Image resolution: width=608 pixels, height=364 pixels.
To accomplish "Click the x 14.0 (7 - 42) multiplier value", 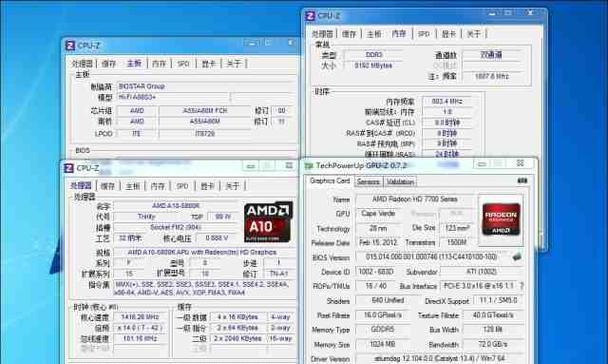I will (139, 328).
